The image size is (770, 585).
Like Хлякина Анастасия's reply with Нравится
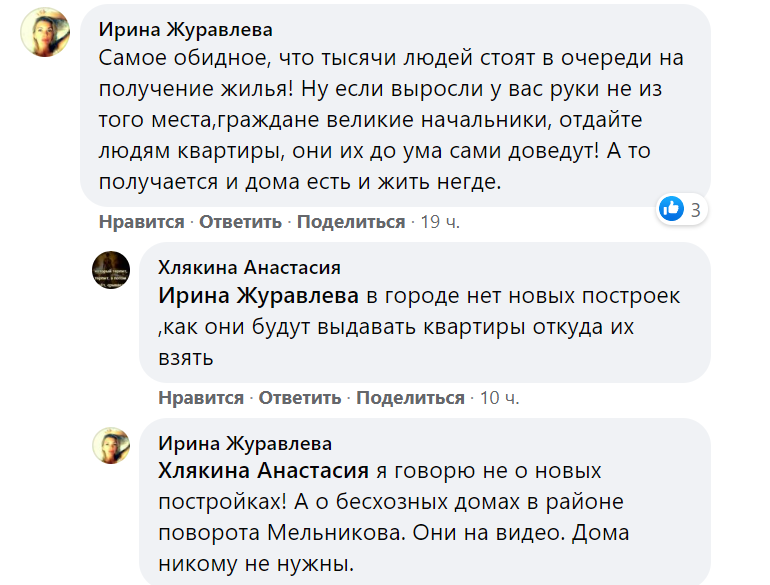tap(201, 398)
